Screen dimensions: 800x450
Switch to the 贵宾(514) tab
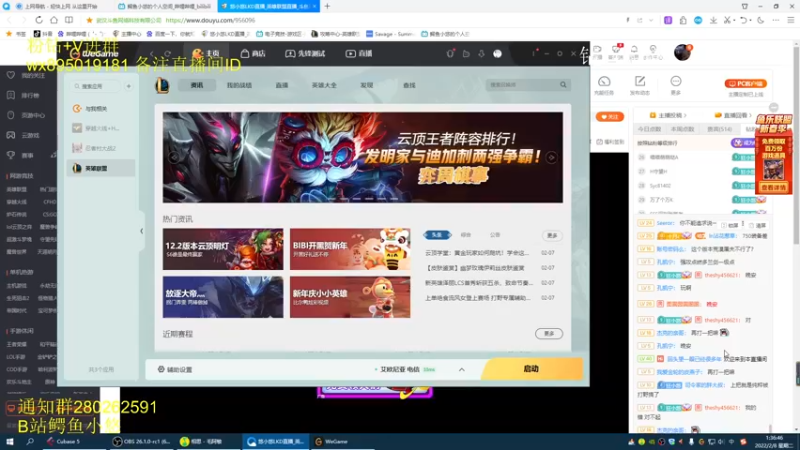click(x=719, y=129)
